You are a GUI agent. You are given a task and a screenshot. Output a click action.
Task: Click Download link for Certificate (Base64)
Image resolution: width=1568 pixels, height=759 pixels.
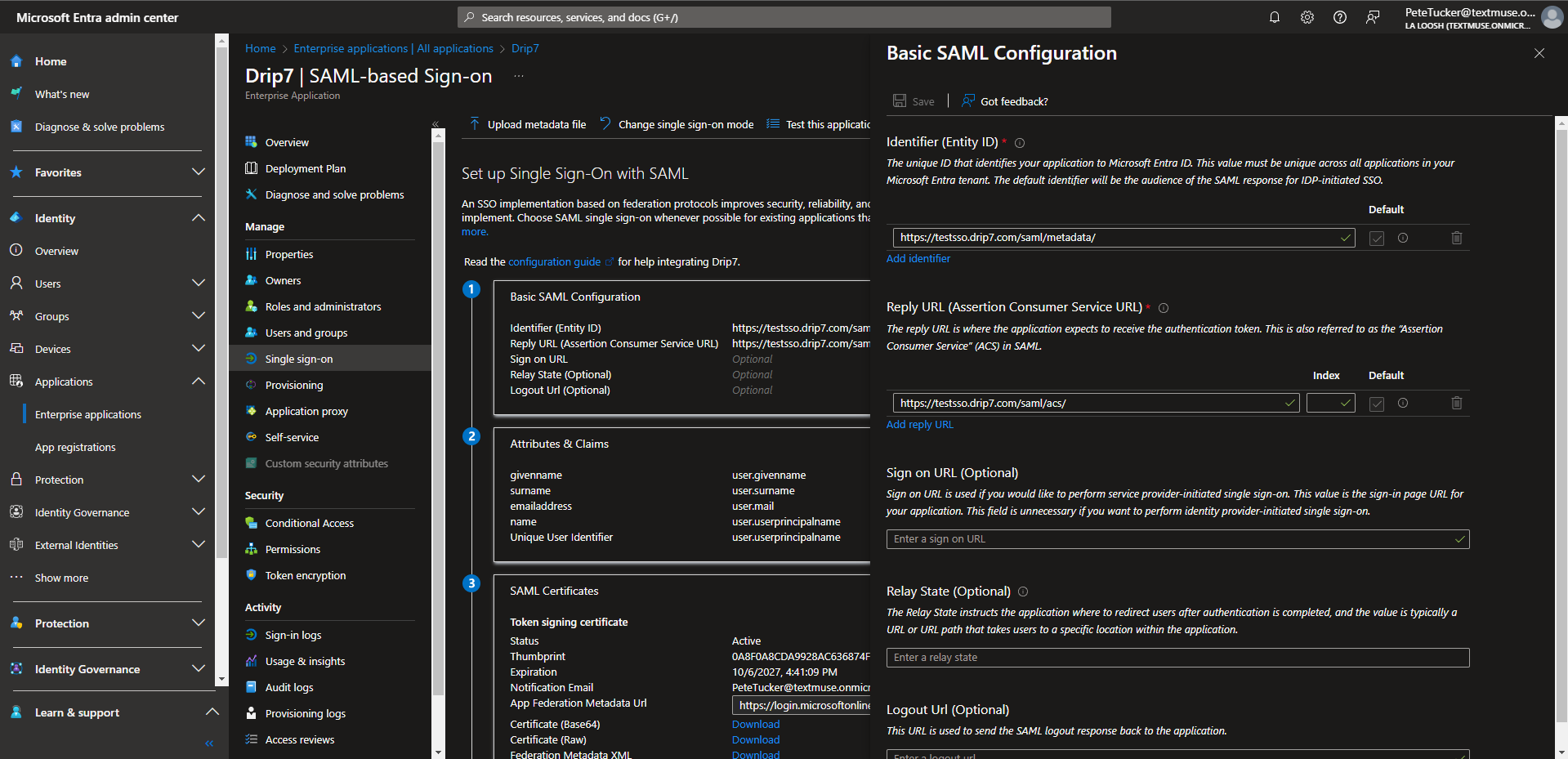(756, 725)
